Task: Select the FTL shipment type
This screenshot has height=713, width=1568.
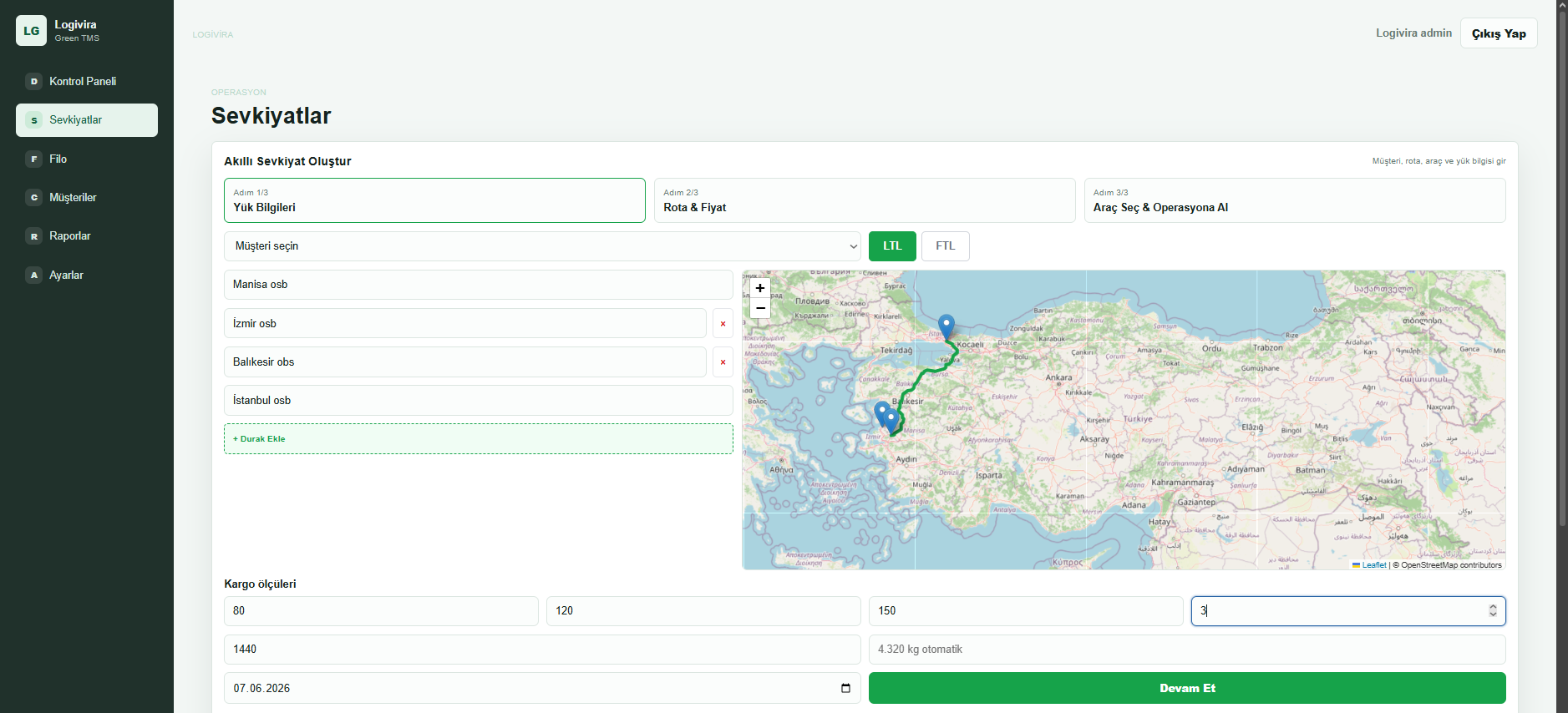Action: pos(946,246)
